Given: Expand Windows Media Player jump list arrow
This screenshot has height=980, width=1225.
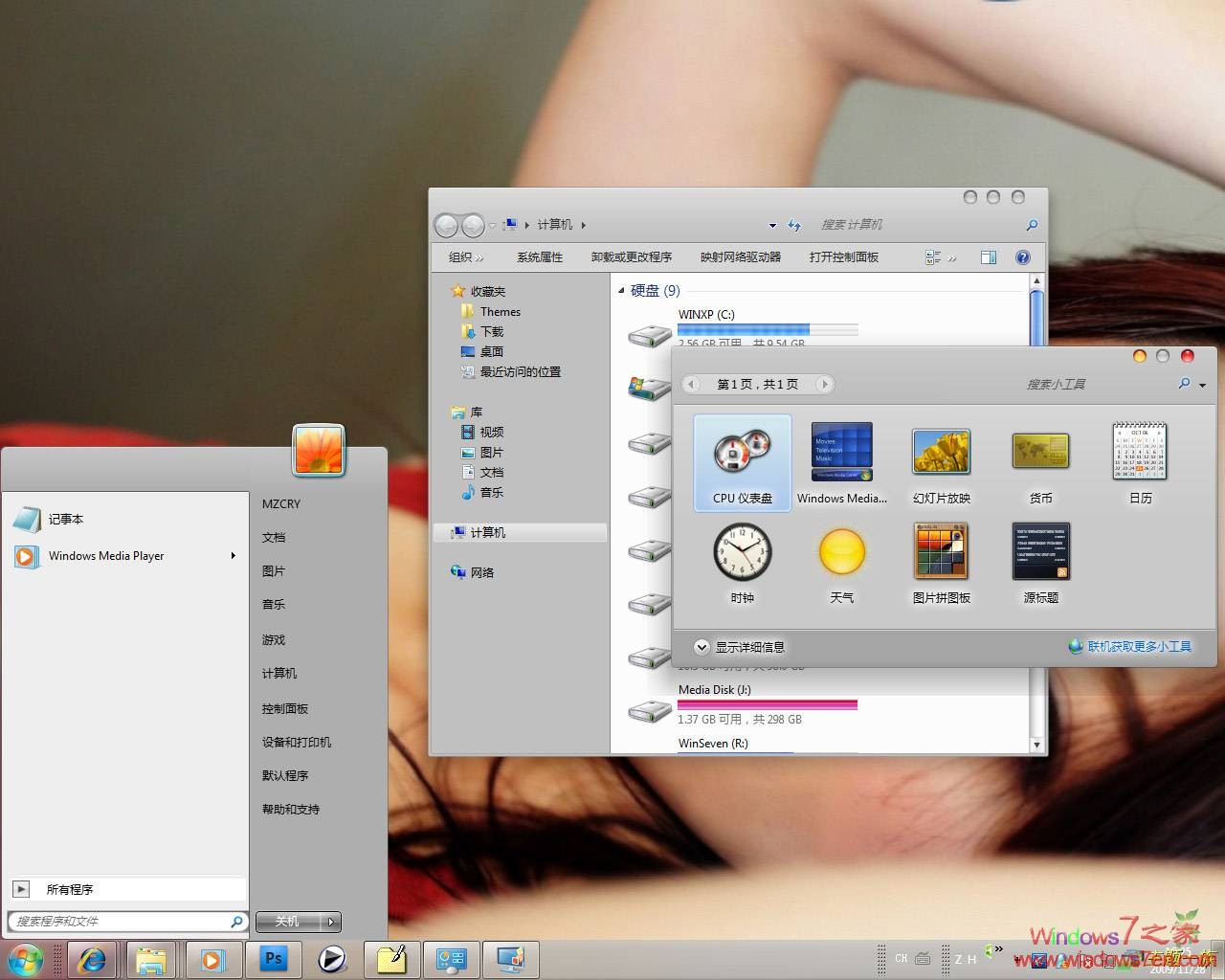Looking at the screenshot, I should click(x=233, y=555).
